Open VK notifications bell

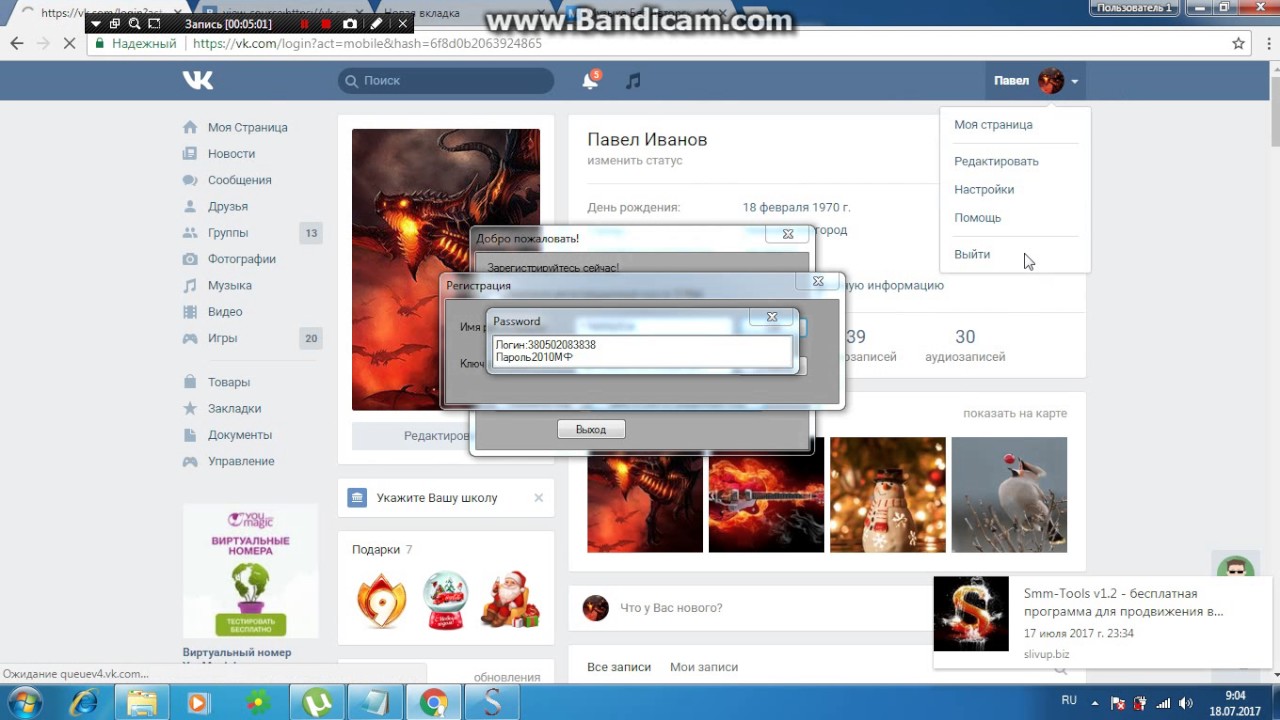(590, 81)
